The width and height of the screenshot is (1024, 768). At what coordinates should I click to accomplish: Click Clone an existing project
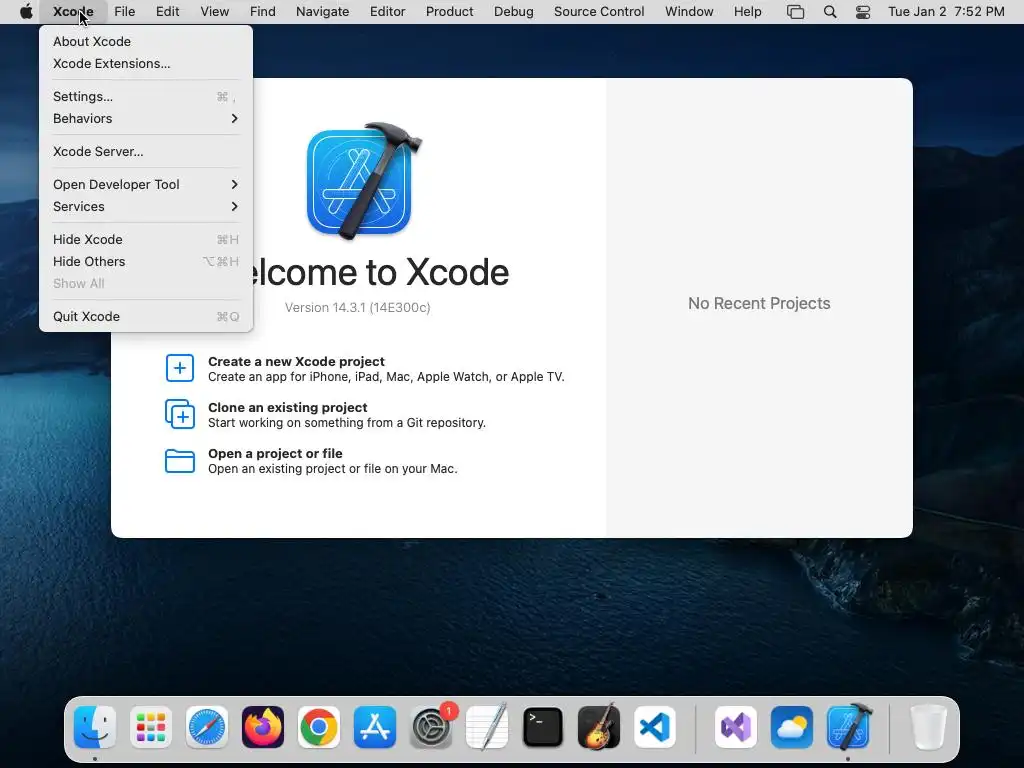[325, 415]
